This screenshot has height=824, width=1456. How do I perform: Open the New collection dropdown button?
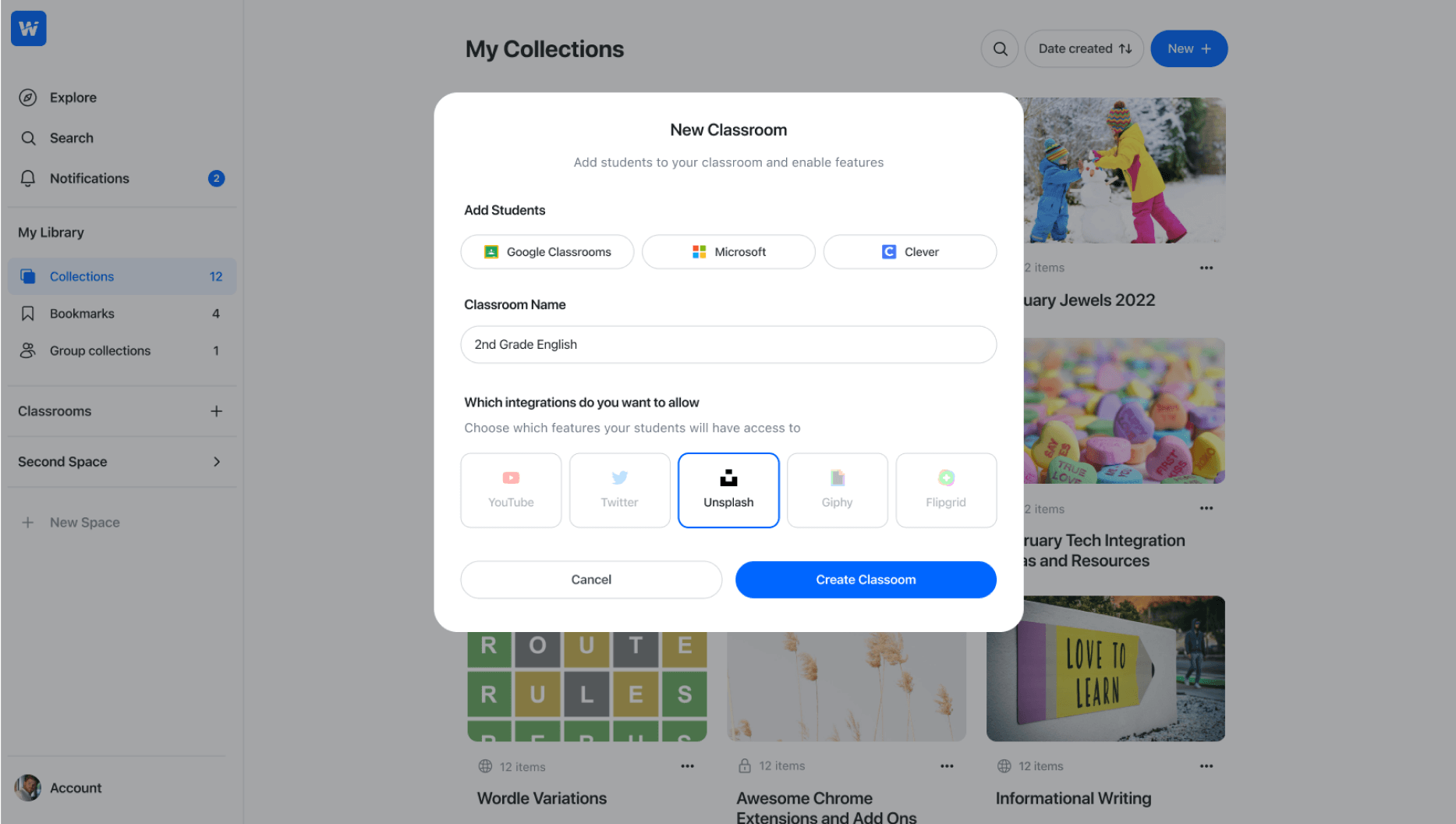[x=1189, y=49]
